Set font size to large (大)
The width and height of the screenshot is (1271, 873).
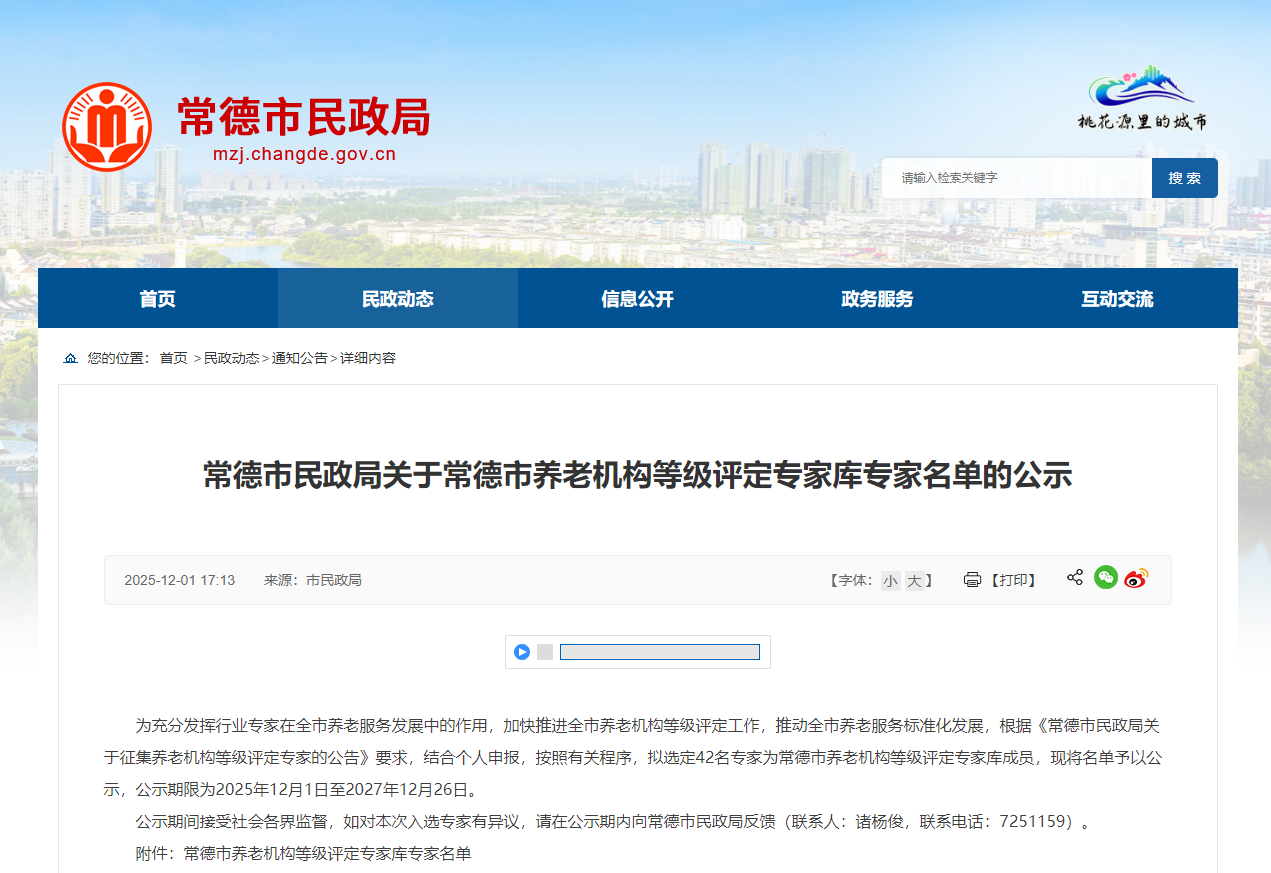pos(914,581)
